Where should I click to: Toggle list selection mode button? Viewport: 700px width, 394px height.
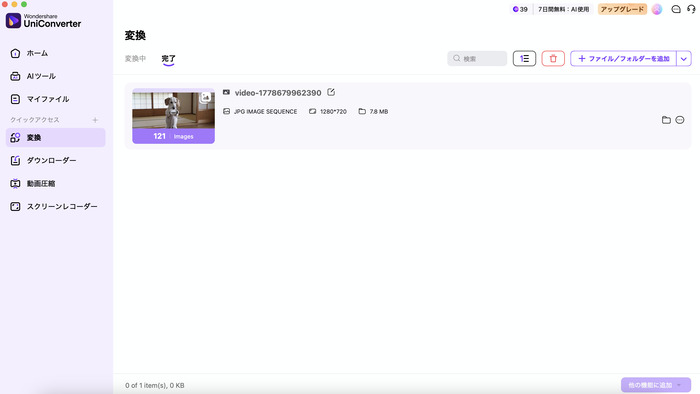click(x=524, y=58)
